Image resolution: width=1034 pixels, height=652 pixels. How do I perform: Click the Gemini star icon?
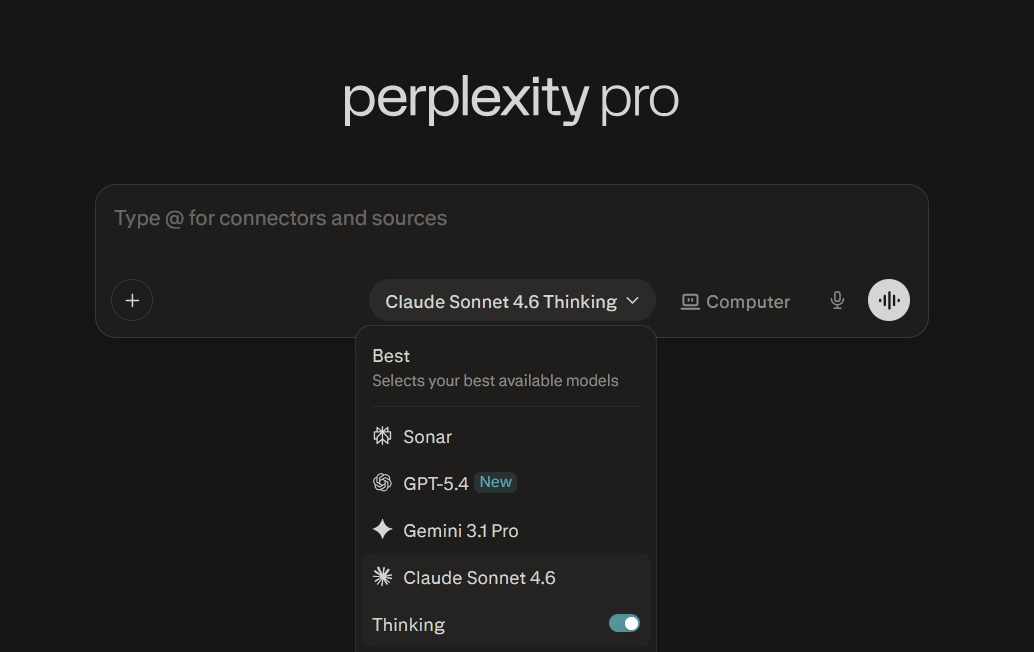382,530
